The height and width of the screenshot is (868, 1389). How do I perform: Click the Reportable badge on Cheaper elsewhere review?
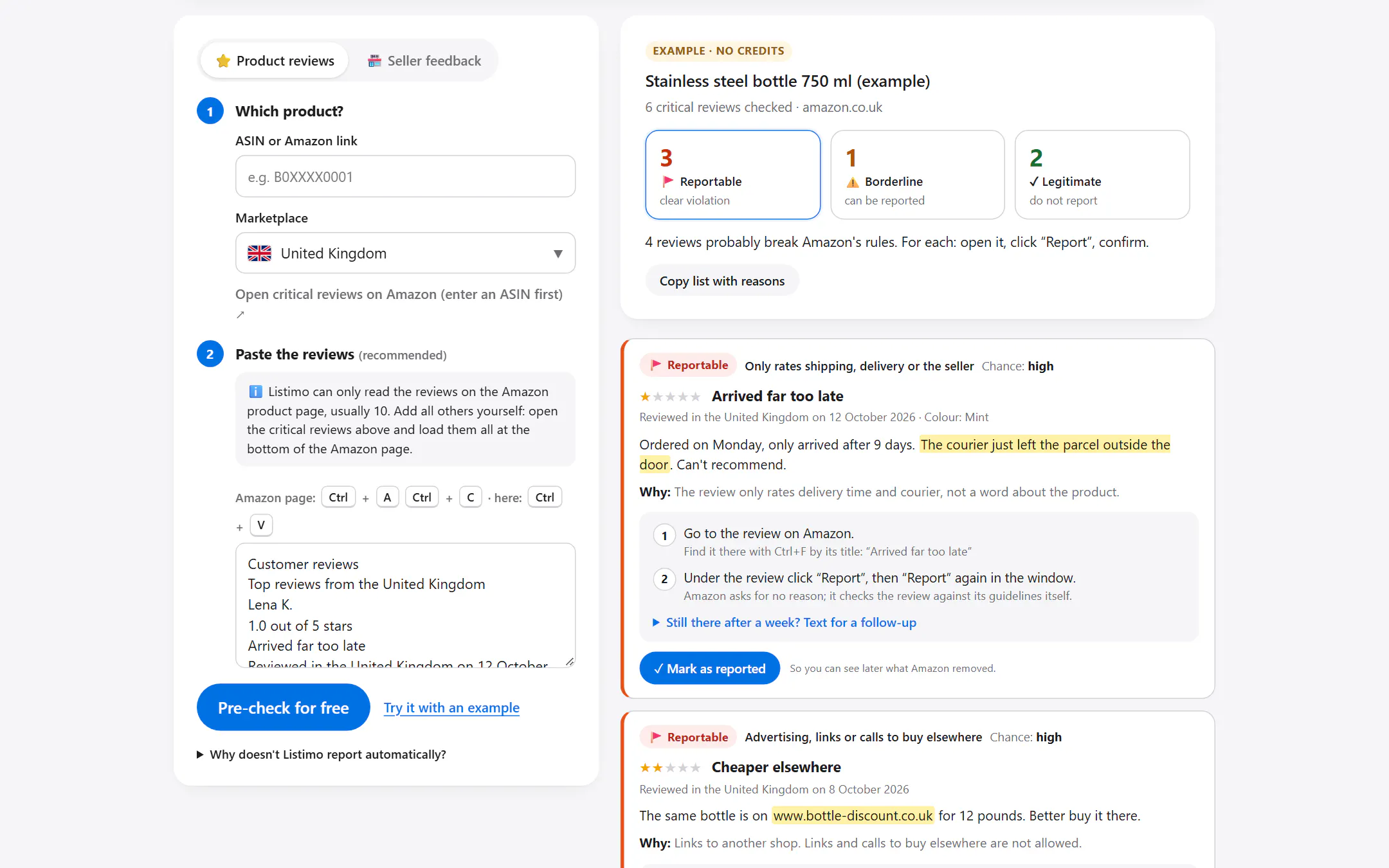[x=689, y=737]
